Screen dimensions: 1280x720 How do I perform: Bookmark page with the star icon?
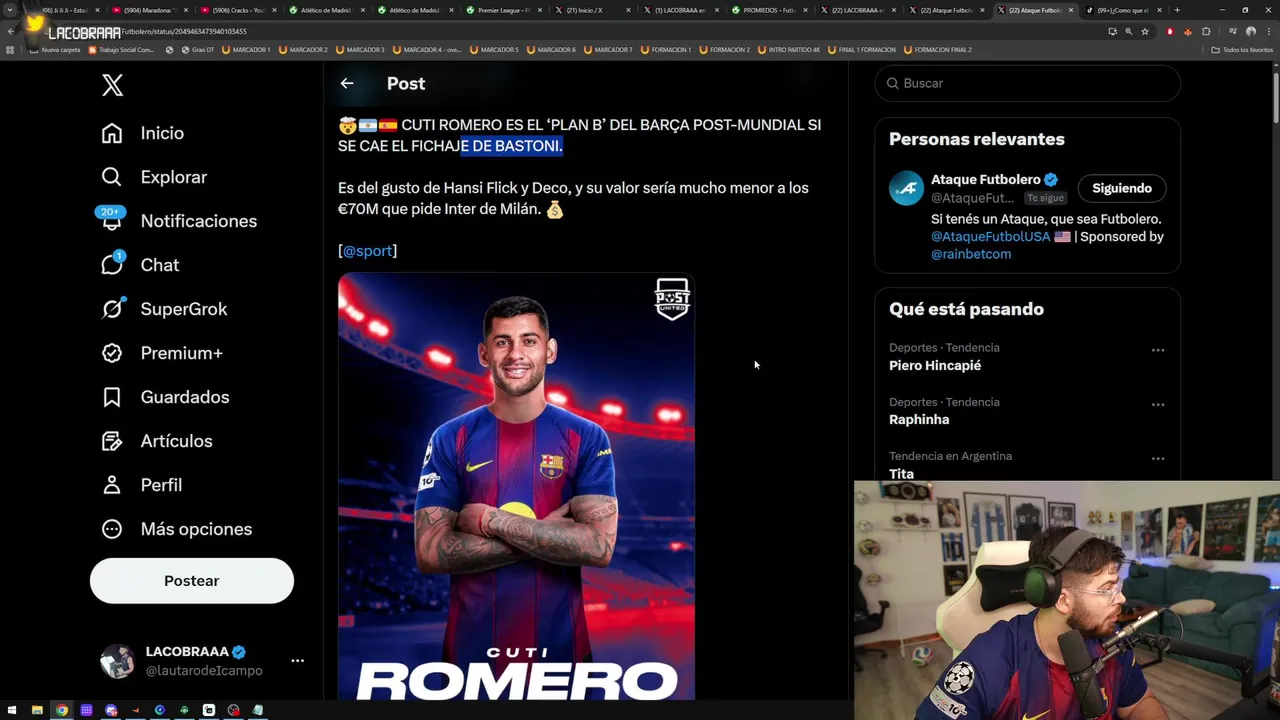point(1145,31)
